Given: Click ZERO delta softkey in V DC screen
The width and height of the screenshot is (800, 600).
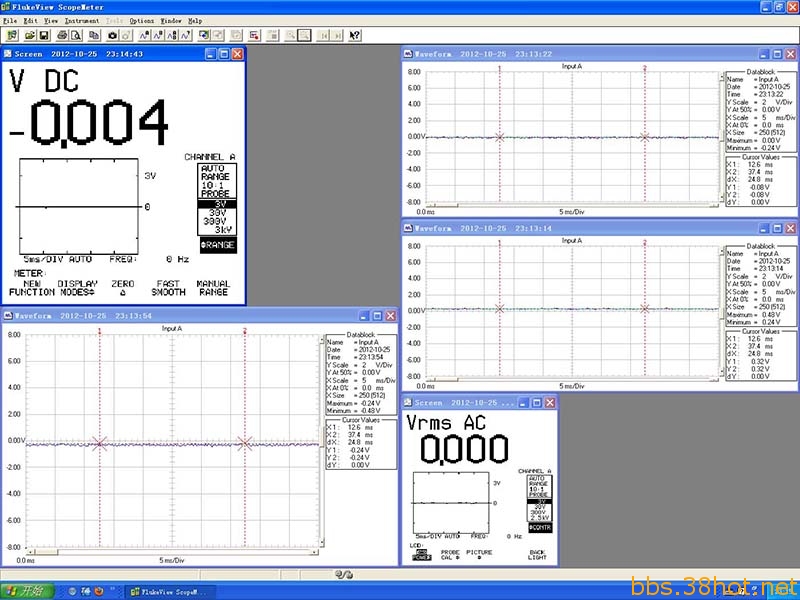Looking at the screenshot, I should (122, 288).
